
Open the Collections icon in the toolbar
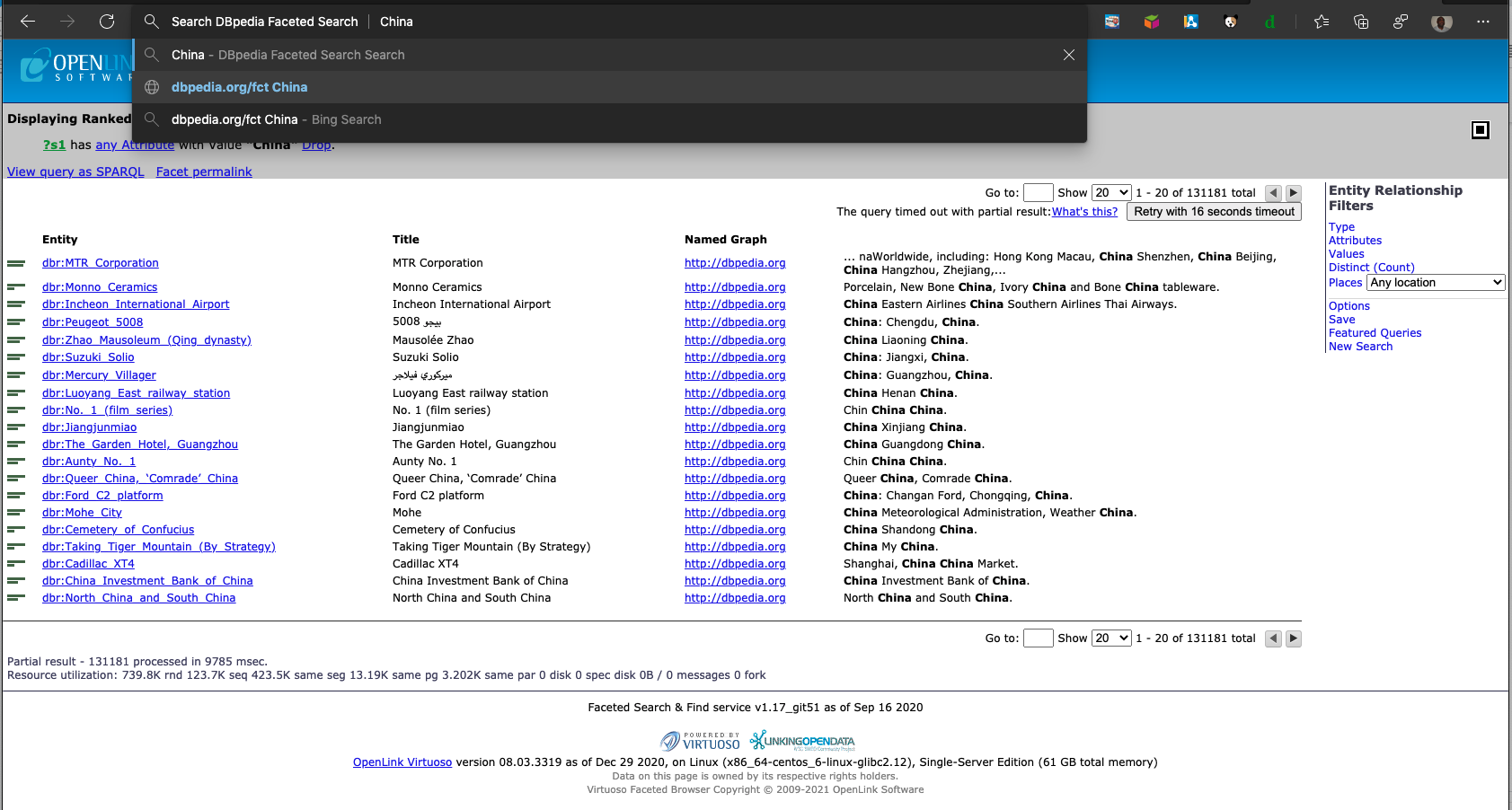[1361, 22]
